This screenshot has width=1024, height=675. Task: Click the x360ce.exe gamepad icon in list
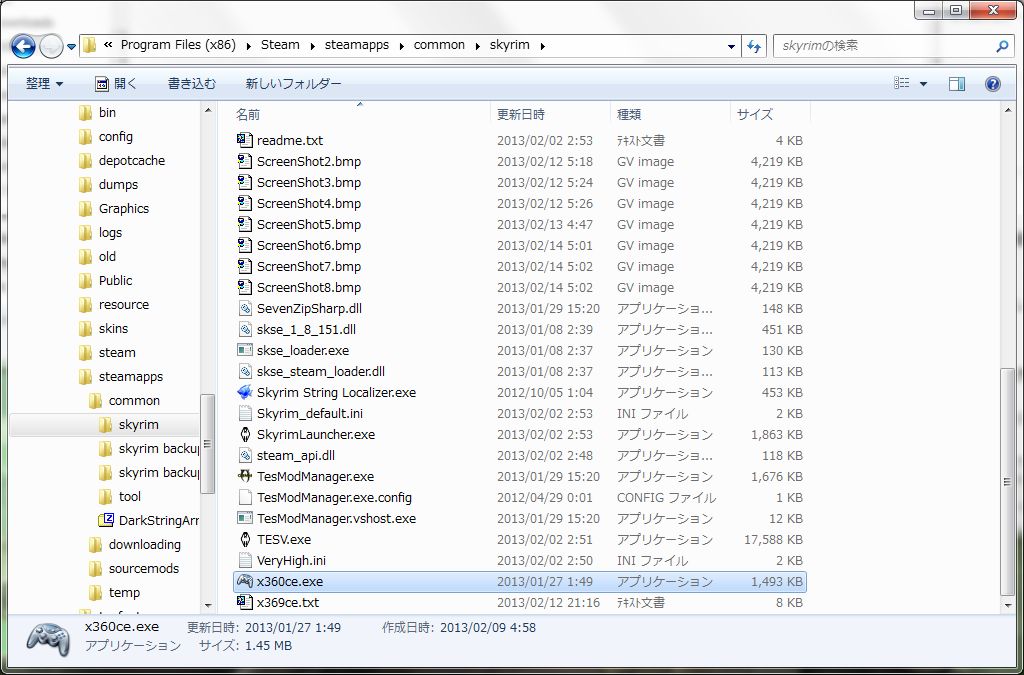244,581
